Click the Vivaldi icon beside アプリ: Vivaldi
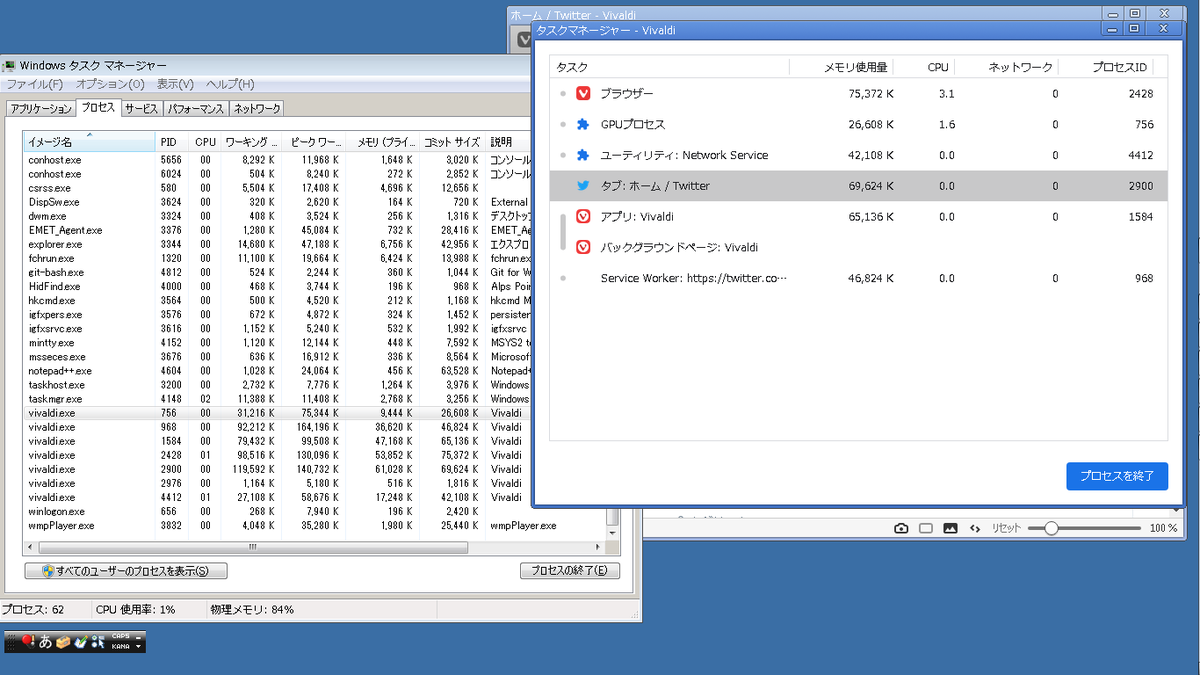The image size is (1200, 675). pos(583,217)
